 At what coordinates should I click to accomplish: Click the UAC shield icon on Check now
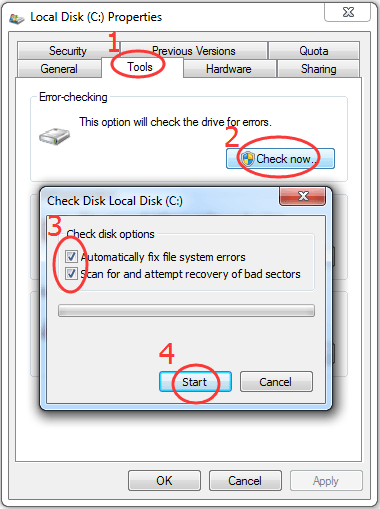point(248,159)
